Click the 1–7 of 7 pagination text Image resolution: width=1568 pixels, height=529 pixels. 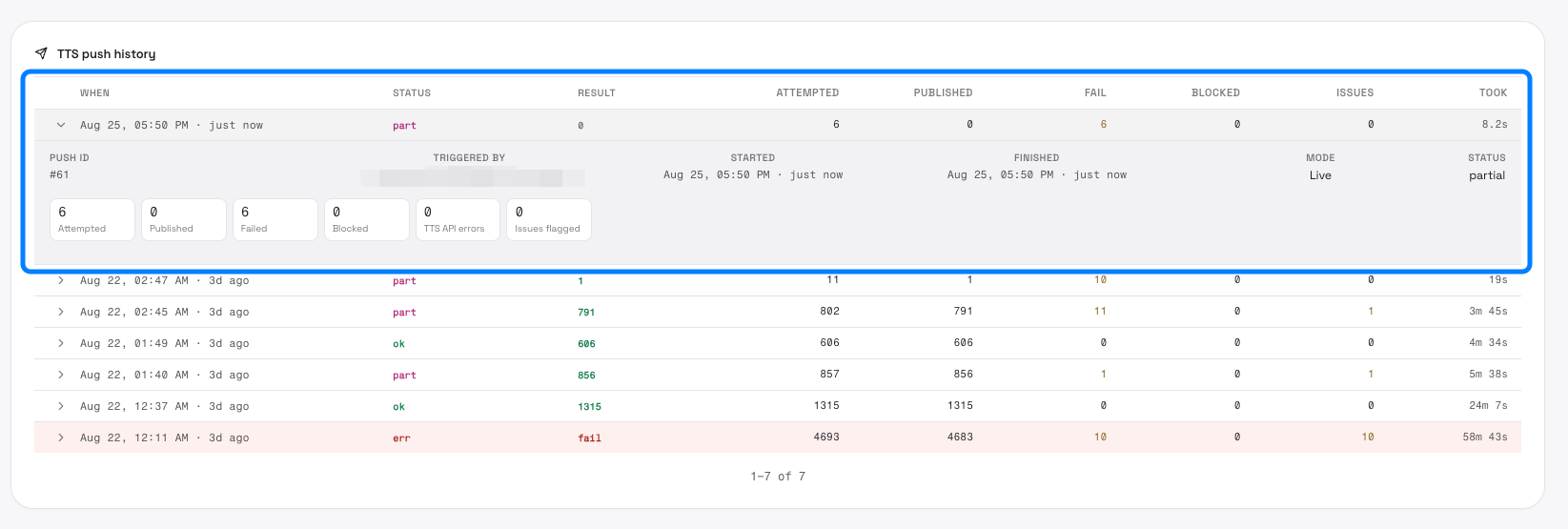pyautogui.click(x=778, y=477)
